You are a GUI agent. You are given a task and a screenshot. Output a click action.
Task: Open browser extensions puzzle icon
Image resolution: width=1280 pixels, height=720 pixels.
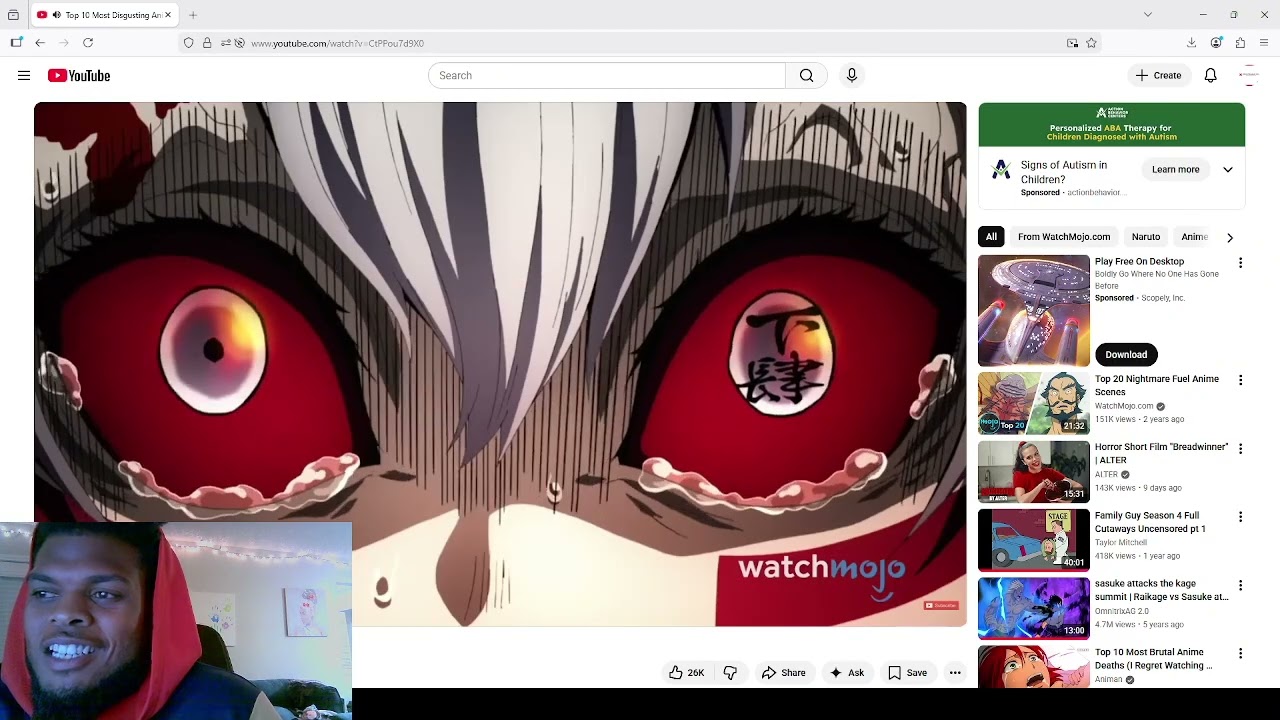pyautogui.click(x=1240, y=43)
